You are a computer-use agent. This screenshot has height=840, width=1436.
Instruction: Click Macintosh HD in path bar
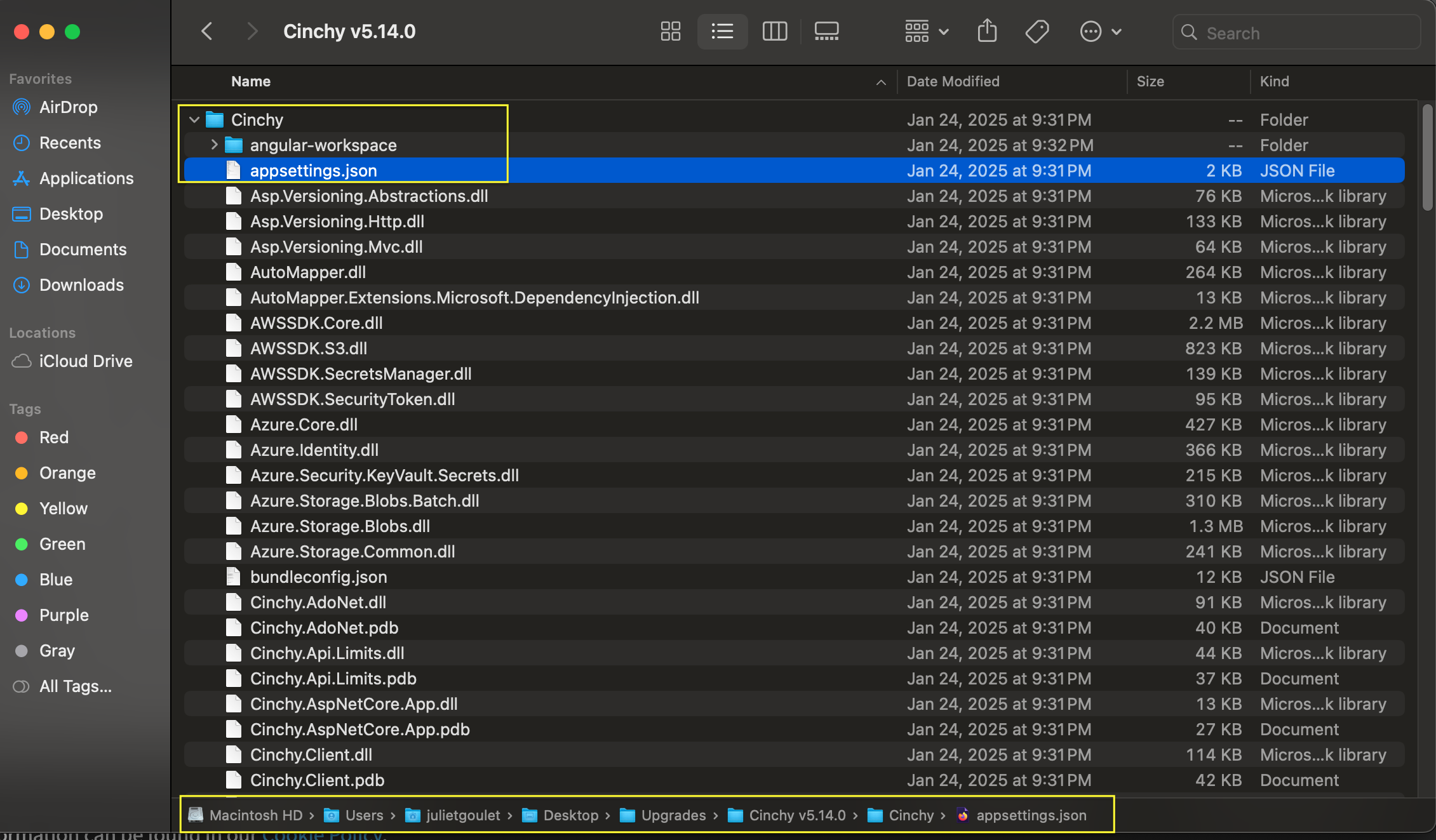(246, 815)
